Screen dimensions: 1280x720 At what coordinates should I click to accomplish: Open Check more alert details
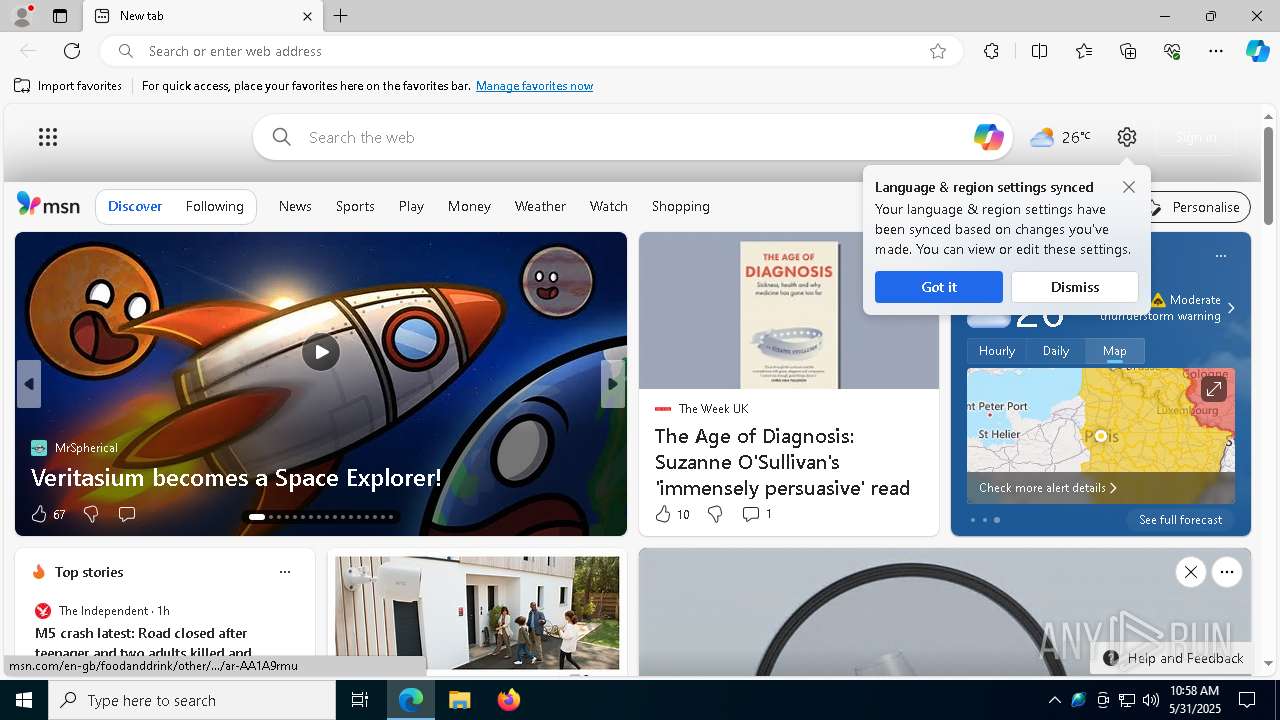click(x=1047, y=488)
